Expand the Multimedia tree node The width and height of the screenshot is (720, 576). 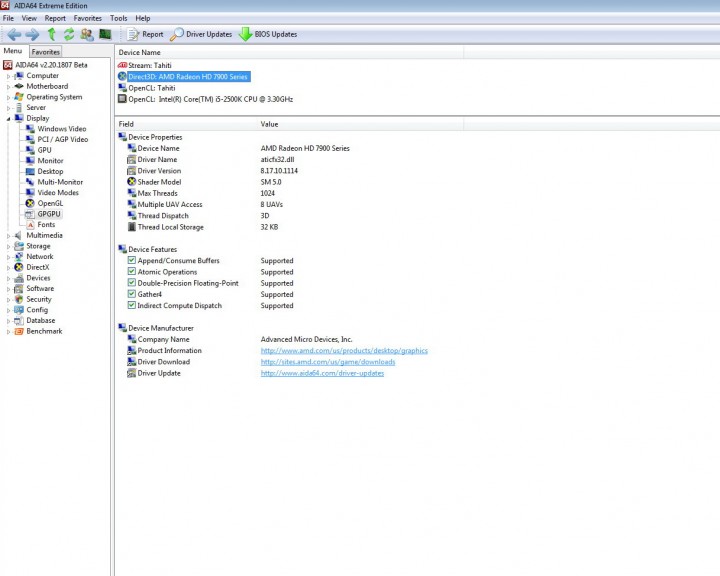[8, 236]
